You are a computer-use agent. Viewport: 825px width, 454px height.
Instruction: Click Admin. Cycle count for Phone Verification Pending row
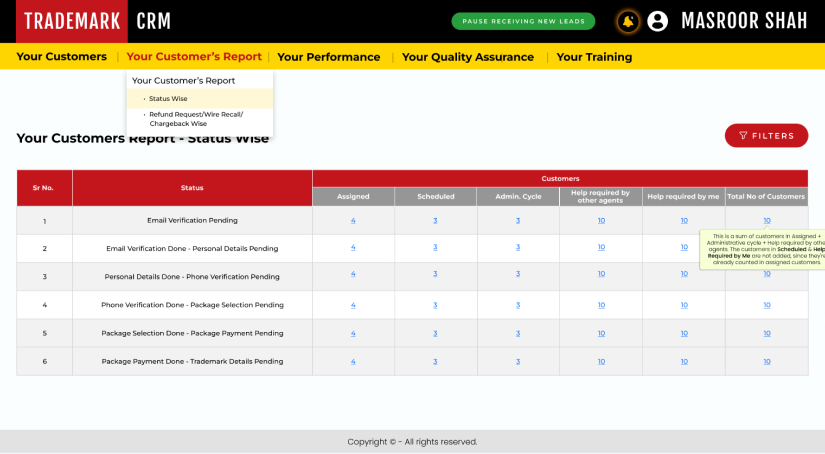point(518,276)
